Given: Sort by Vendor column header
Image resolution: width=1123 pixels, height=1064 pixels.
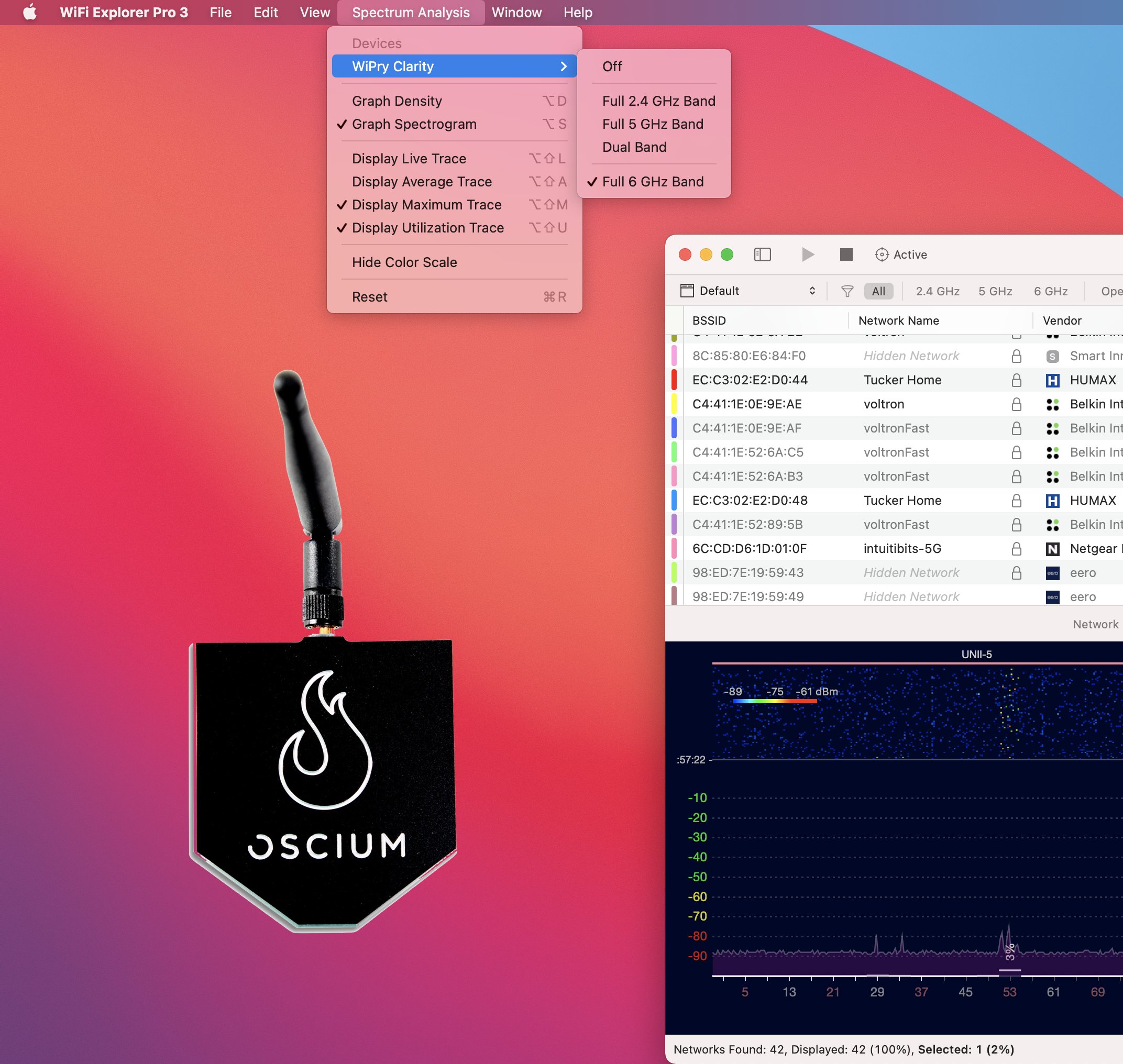Looking at the screenshot, I should click(1078, 321).
